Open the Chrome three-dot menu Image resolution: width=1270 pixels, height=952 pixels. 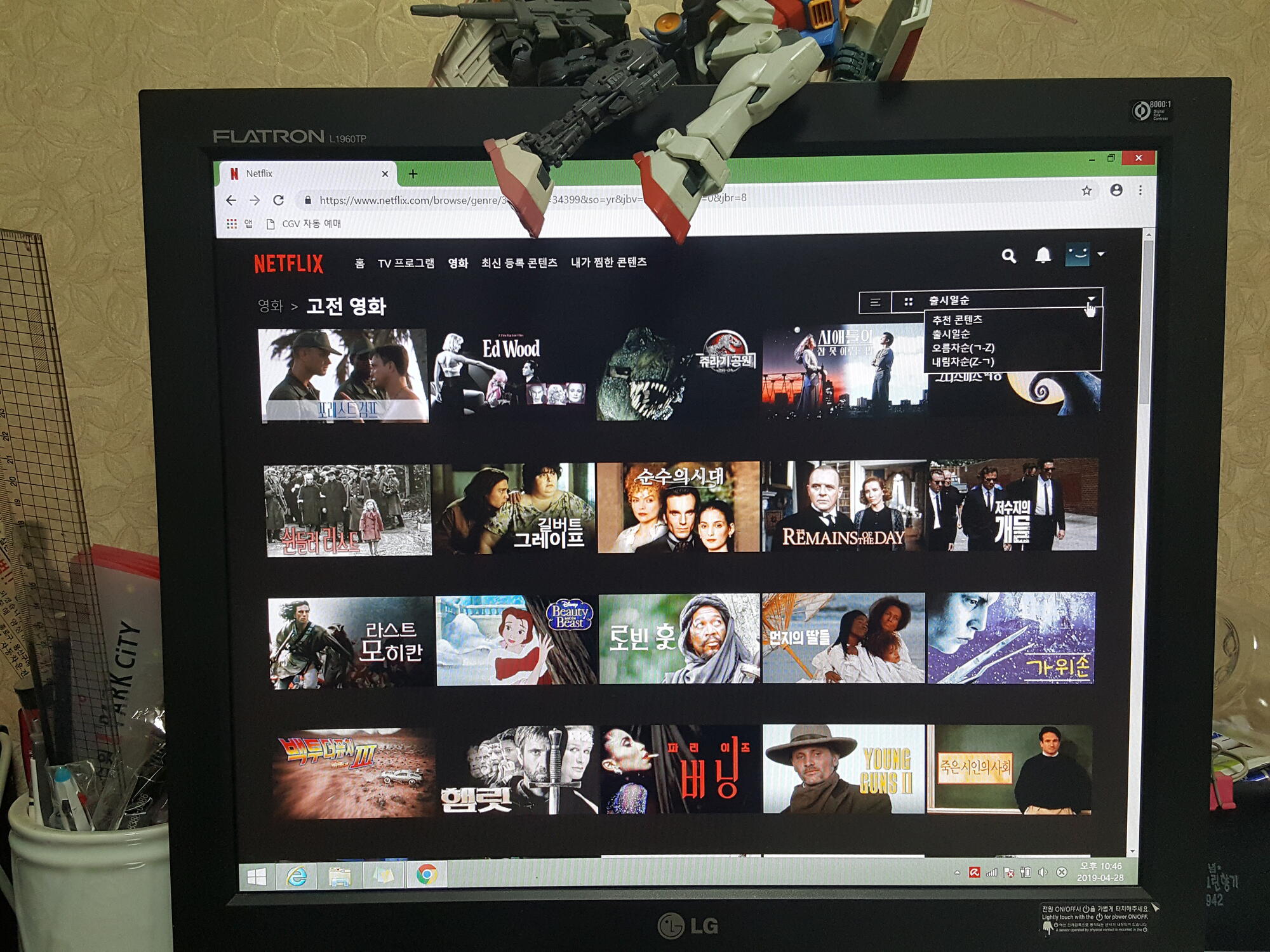pos(1140,190)
